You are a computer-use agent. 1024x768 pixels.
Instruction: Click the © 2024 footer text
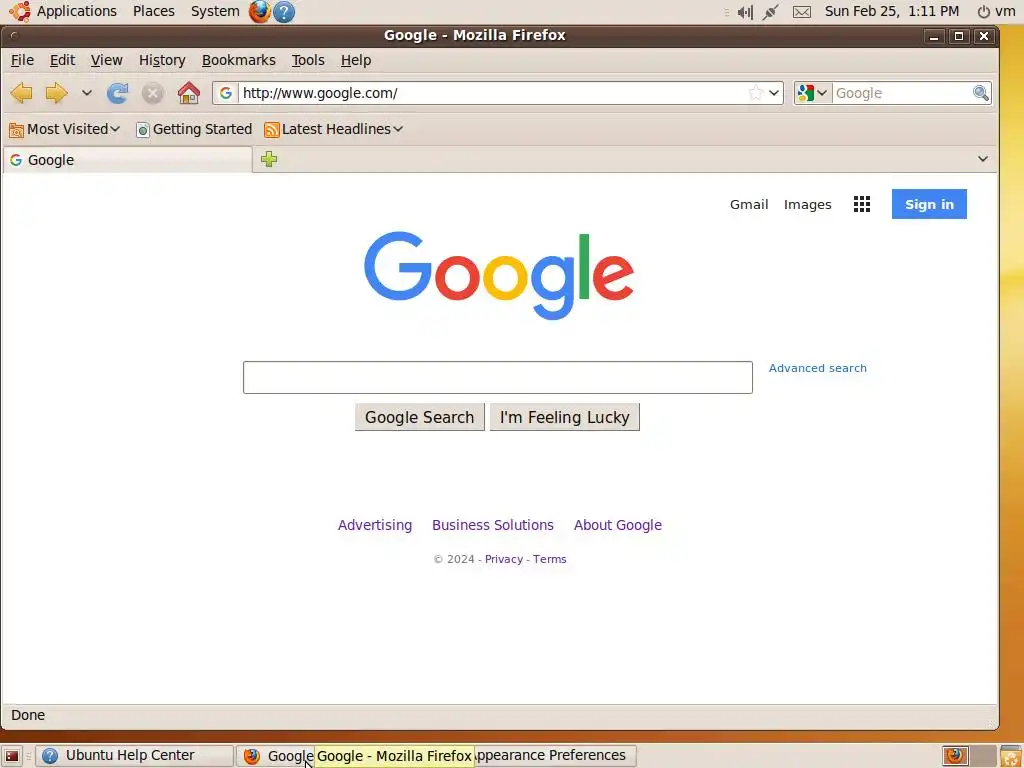point(454,559)
